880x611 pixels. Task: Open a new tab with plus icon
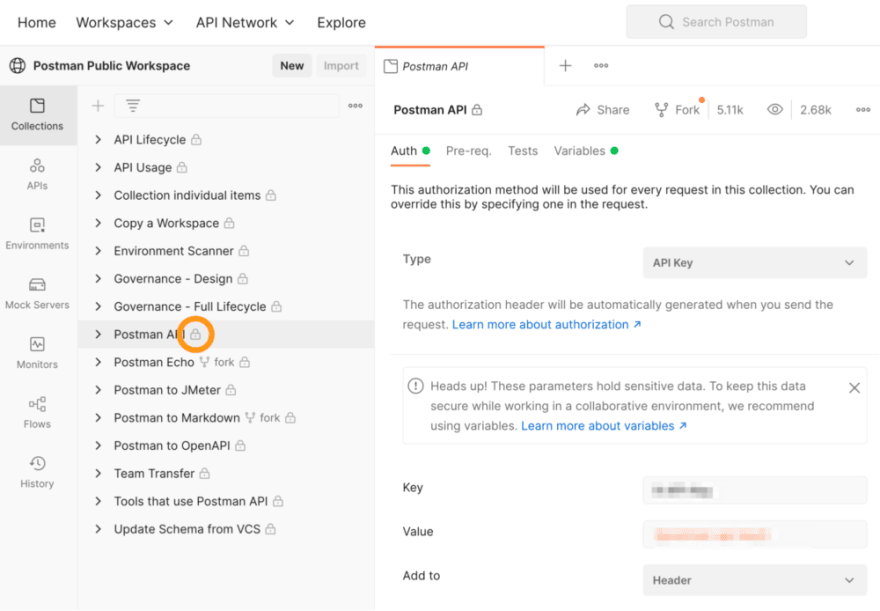point(565,66)
